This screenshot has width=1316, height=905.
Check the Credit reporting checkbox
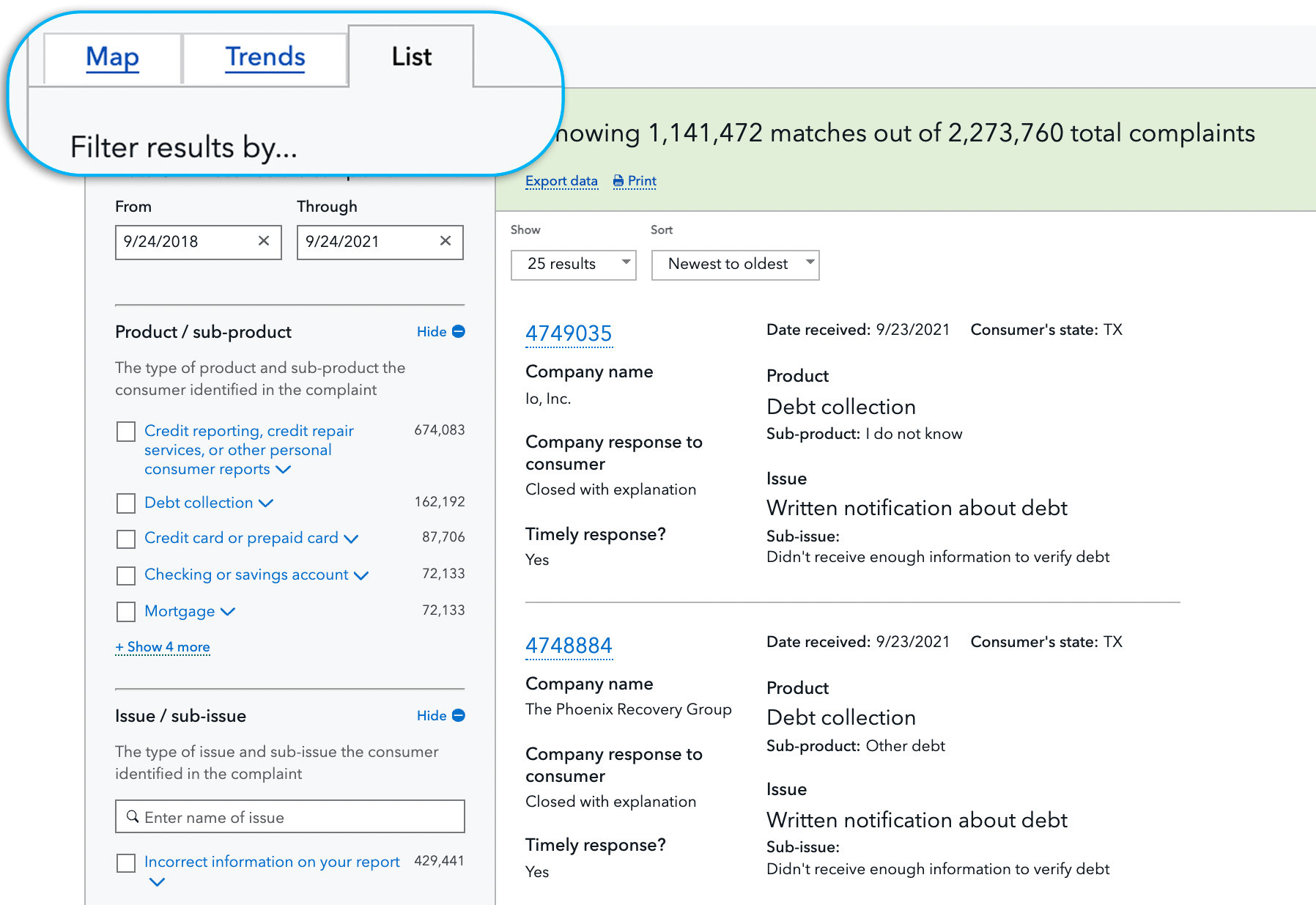[x=126, y=432]
